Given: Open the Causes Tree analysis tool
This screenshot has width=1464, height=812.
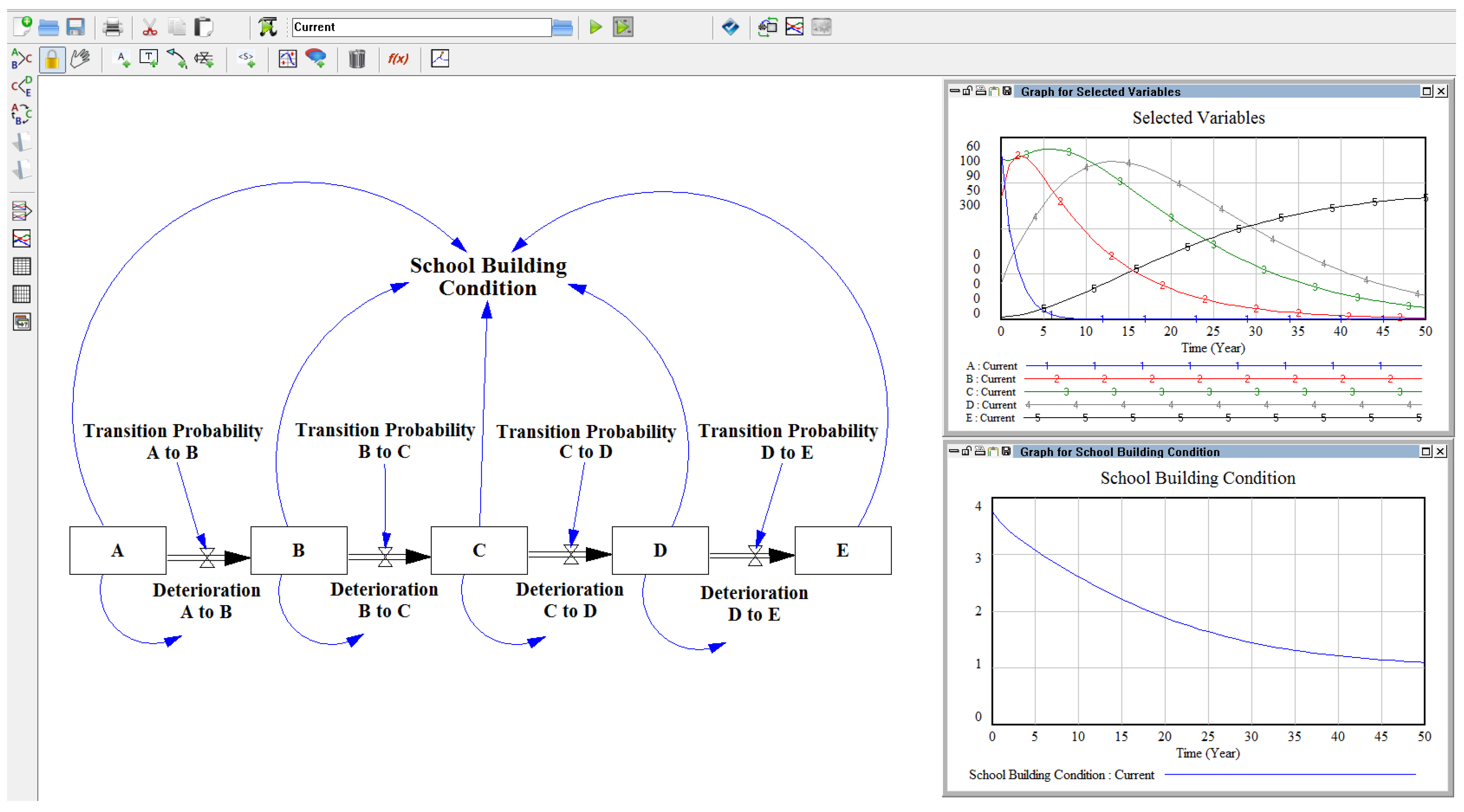Looking at the screenshot, I should 21,59.
